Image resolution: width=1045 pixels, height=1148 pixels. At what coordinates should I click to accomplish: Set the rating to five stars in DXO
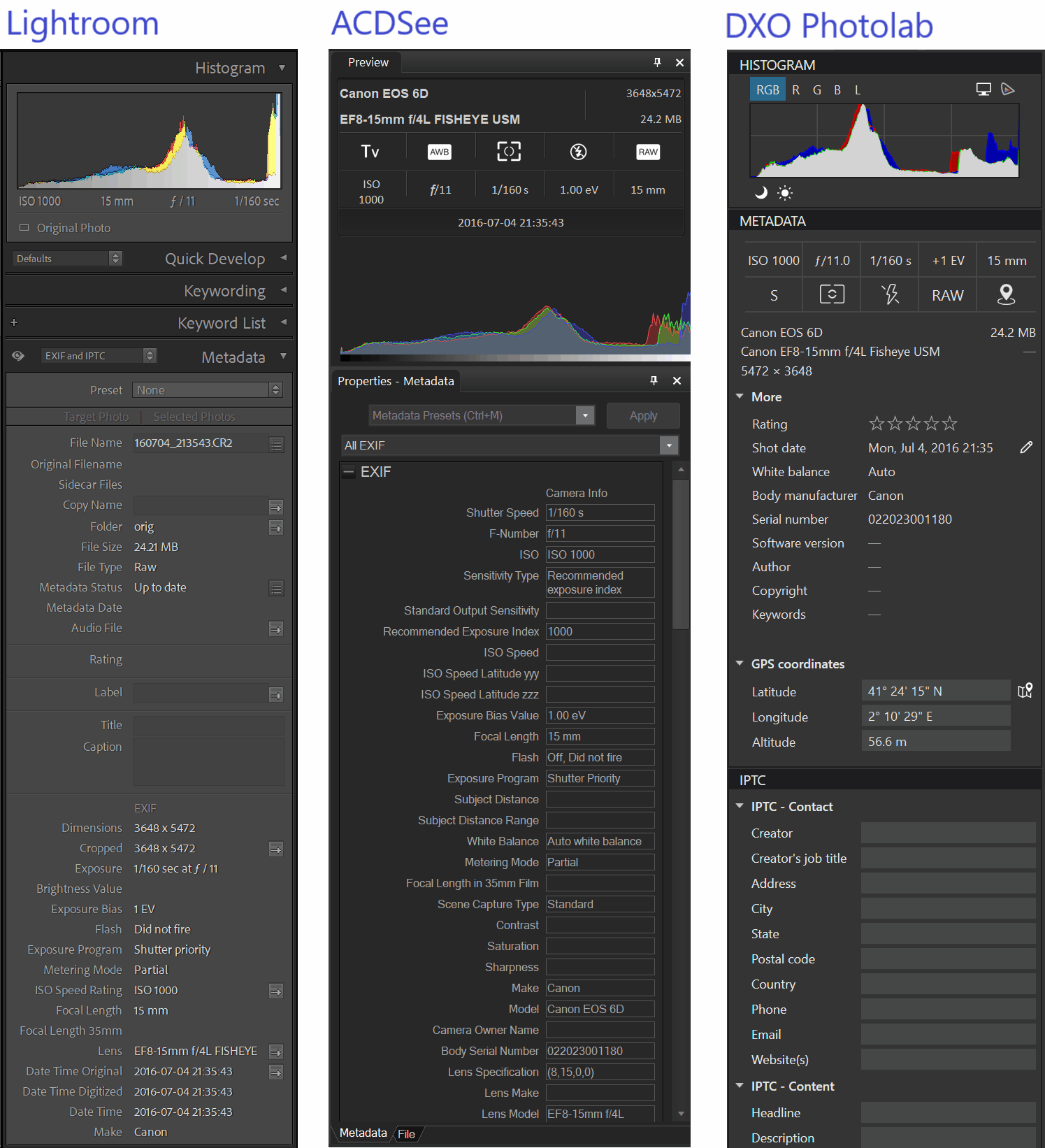pyautogui.click(x=949, y=424)
